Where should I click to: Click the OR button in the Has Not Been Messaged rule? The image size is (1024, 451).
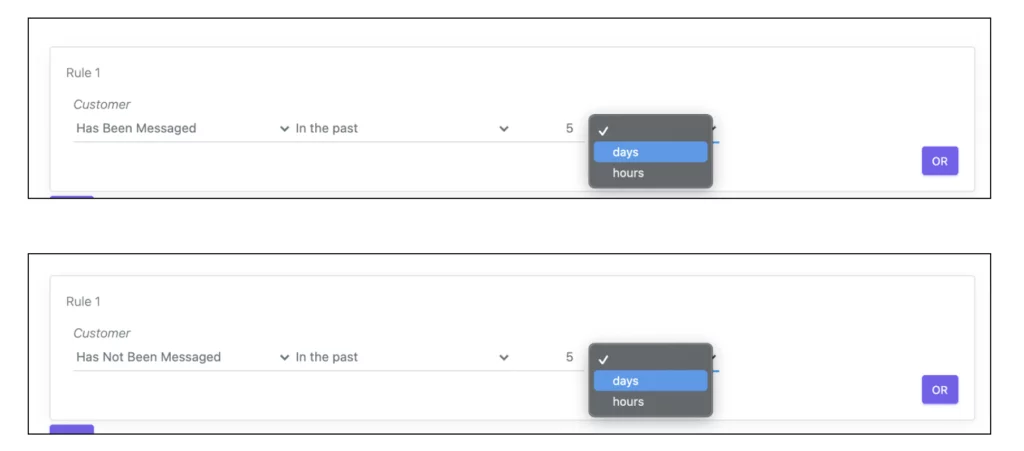(940, 390)
